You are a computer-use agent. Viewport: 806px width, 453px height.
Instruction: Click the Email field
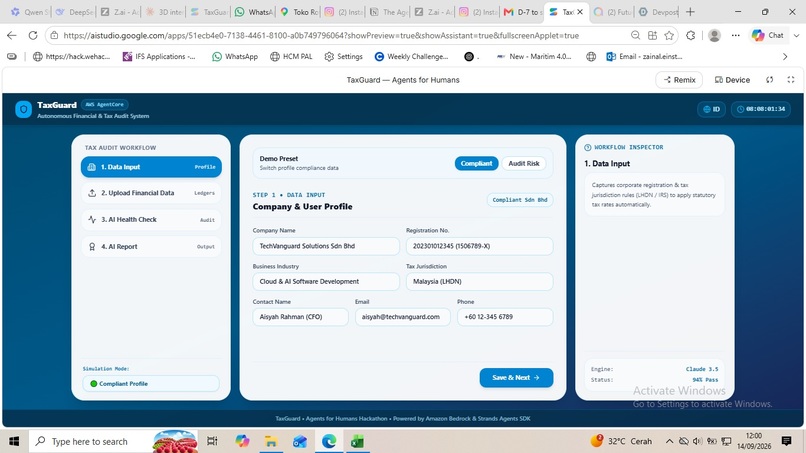click(x=402, y=317)
